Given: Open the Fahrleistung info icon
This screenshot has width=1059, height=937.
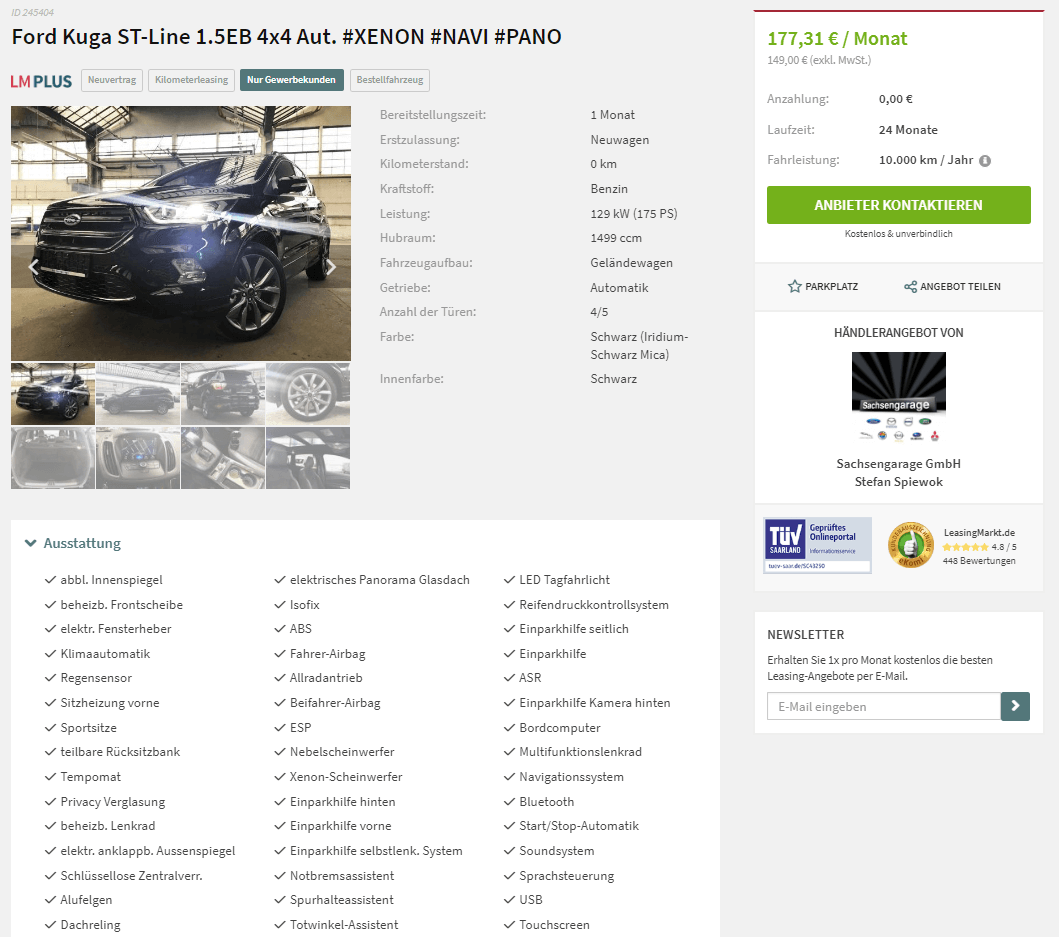Looking at the screenshot, I should click(985, 161).
